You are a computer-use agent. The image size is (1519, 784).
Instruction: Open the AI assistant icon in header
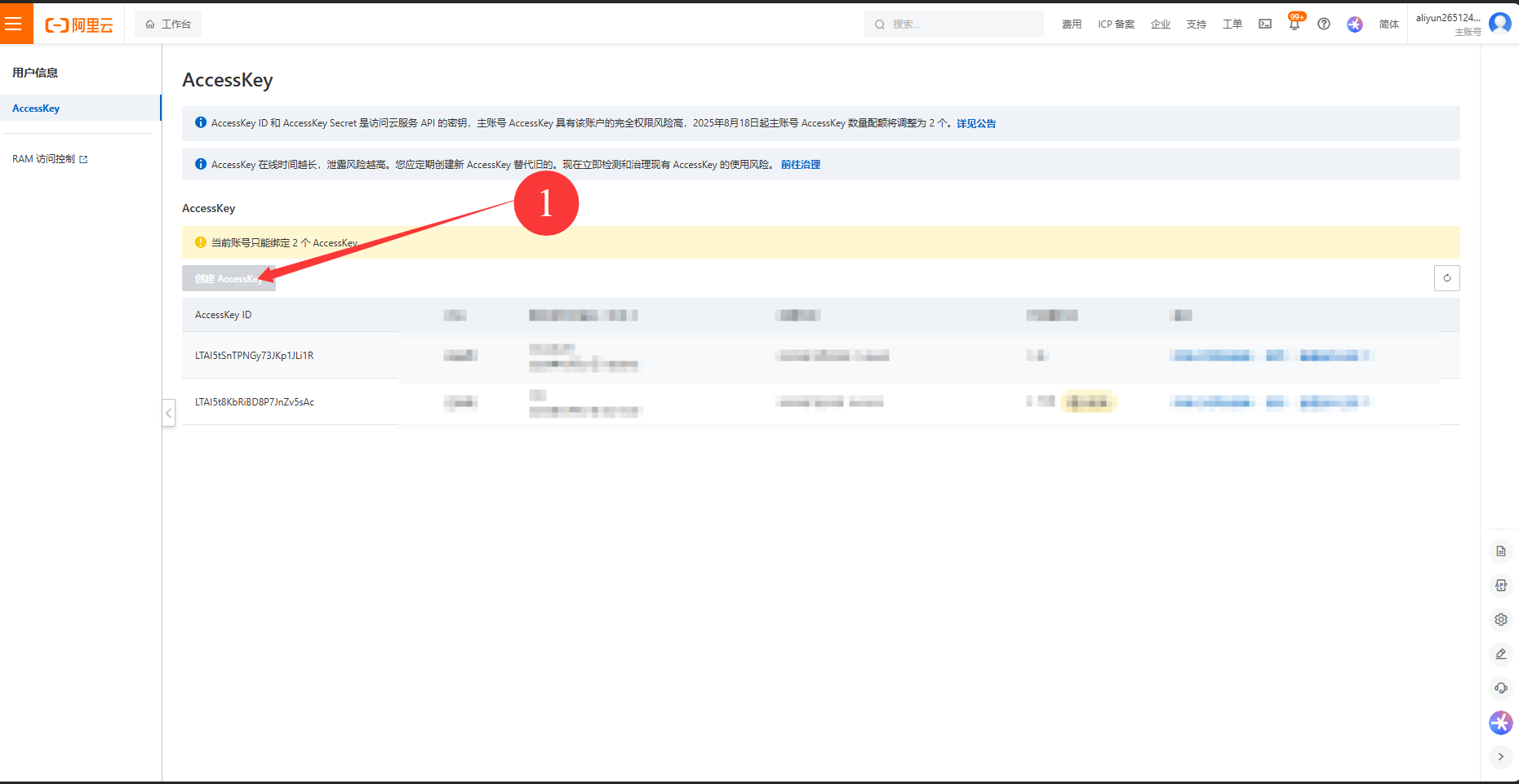coord(1355,24)
